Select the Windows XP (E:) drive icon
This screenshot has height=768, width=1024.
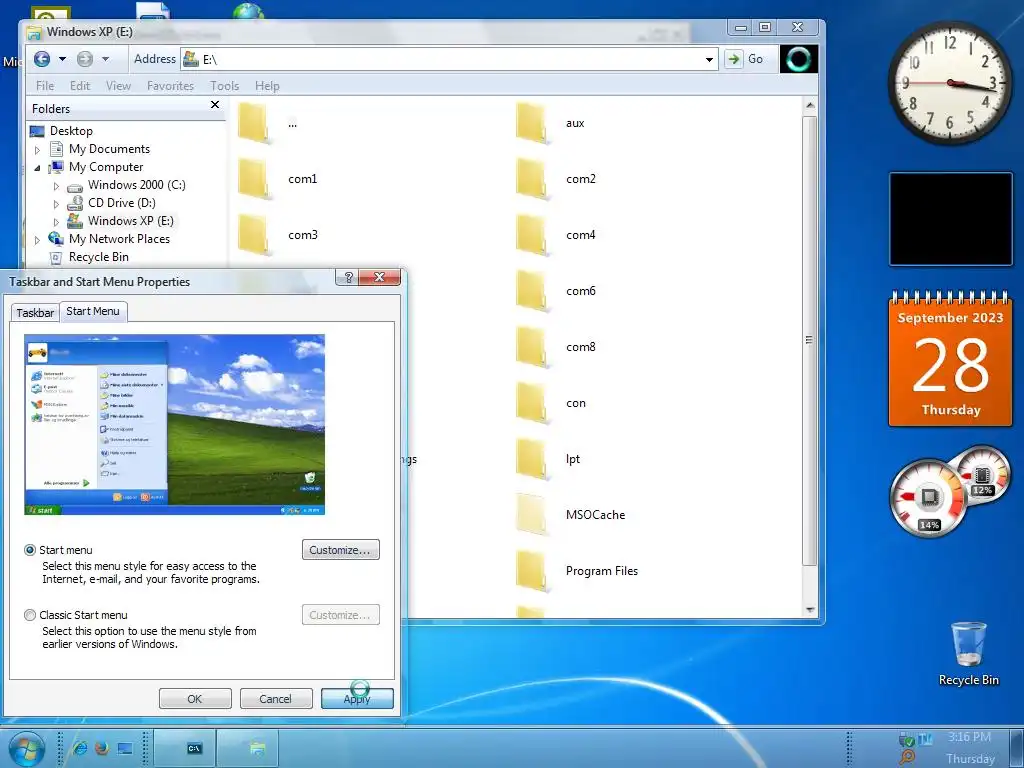(75, 221)
